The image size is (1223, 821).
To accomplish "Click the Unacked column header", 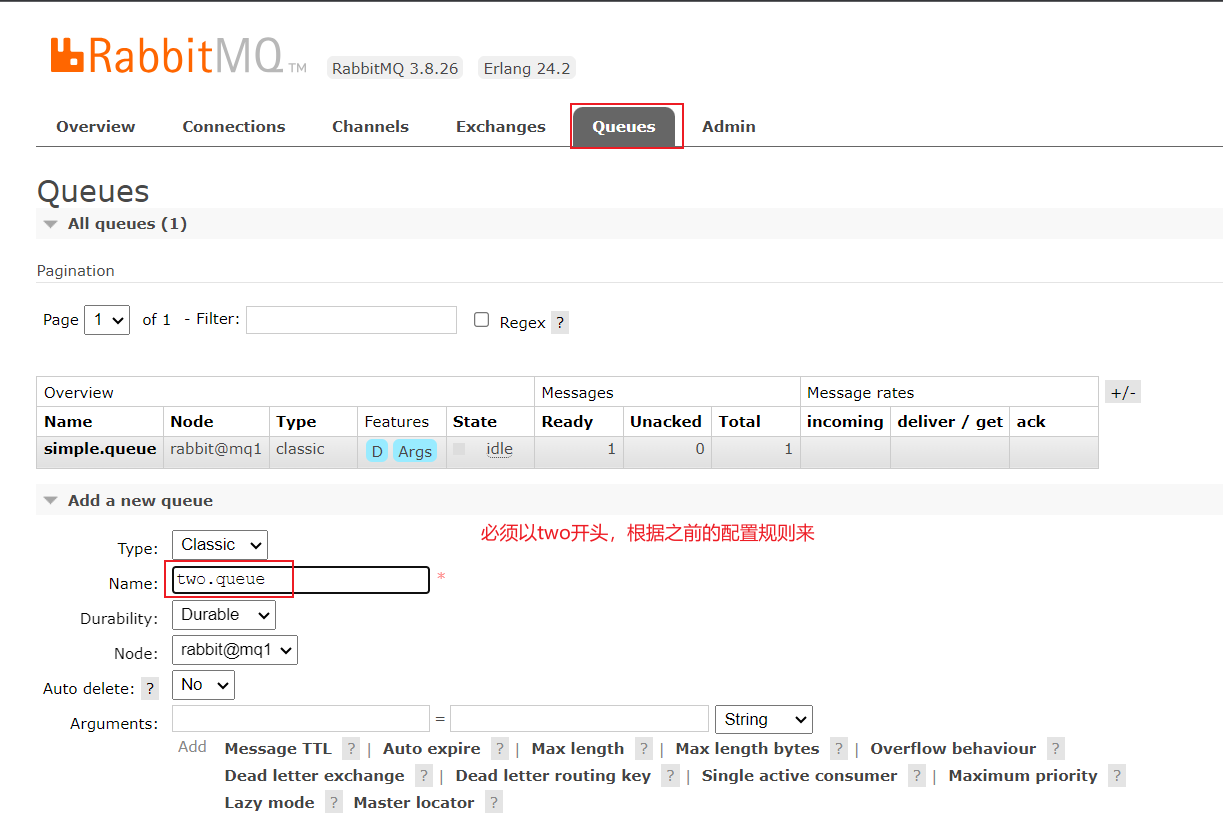I will 666,422.
